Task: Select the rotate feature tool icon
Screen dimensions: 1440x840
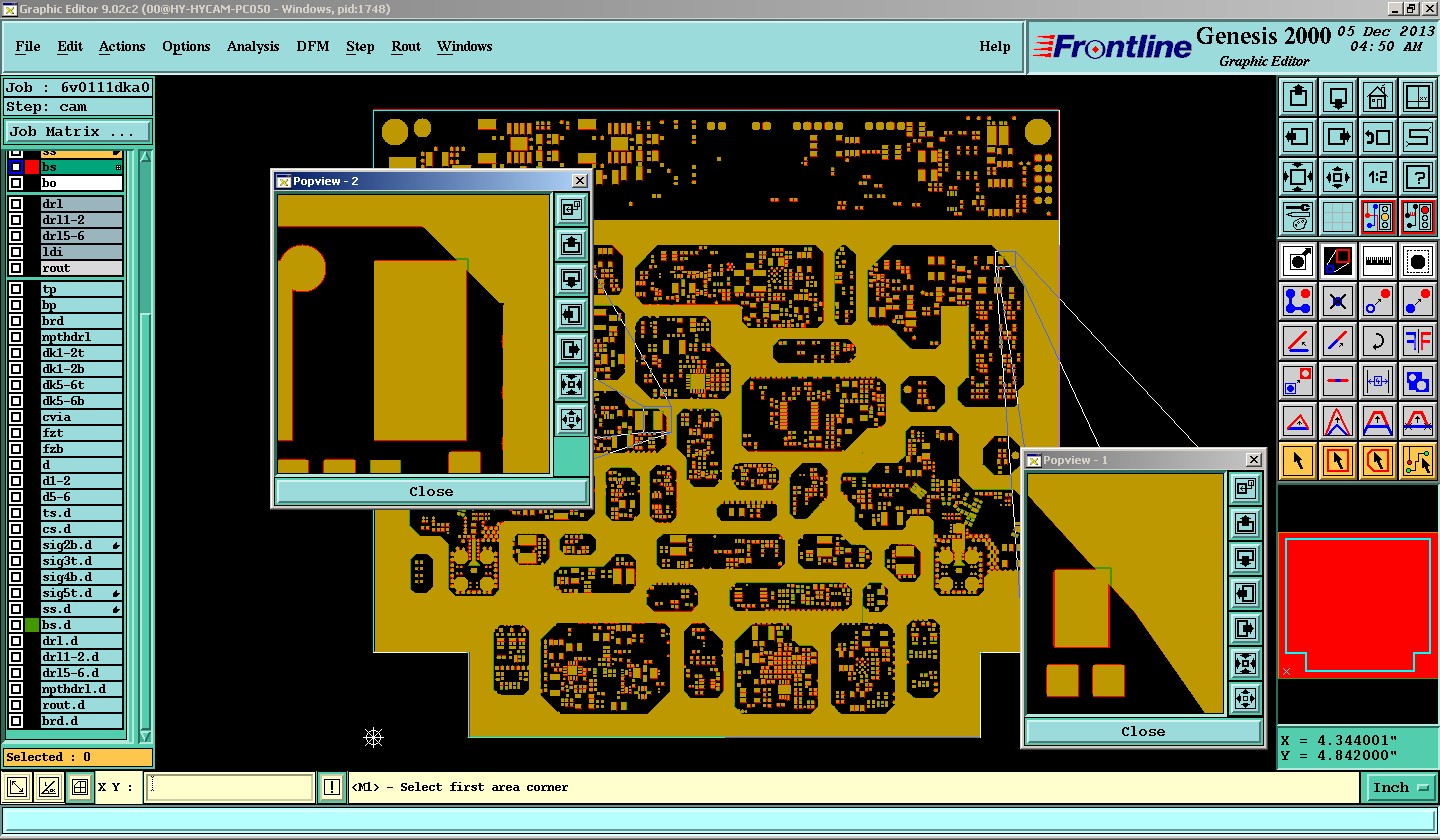Action: pyautogui.click(x=1378, y=341)
